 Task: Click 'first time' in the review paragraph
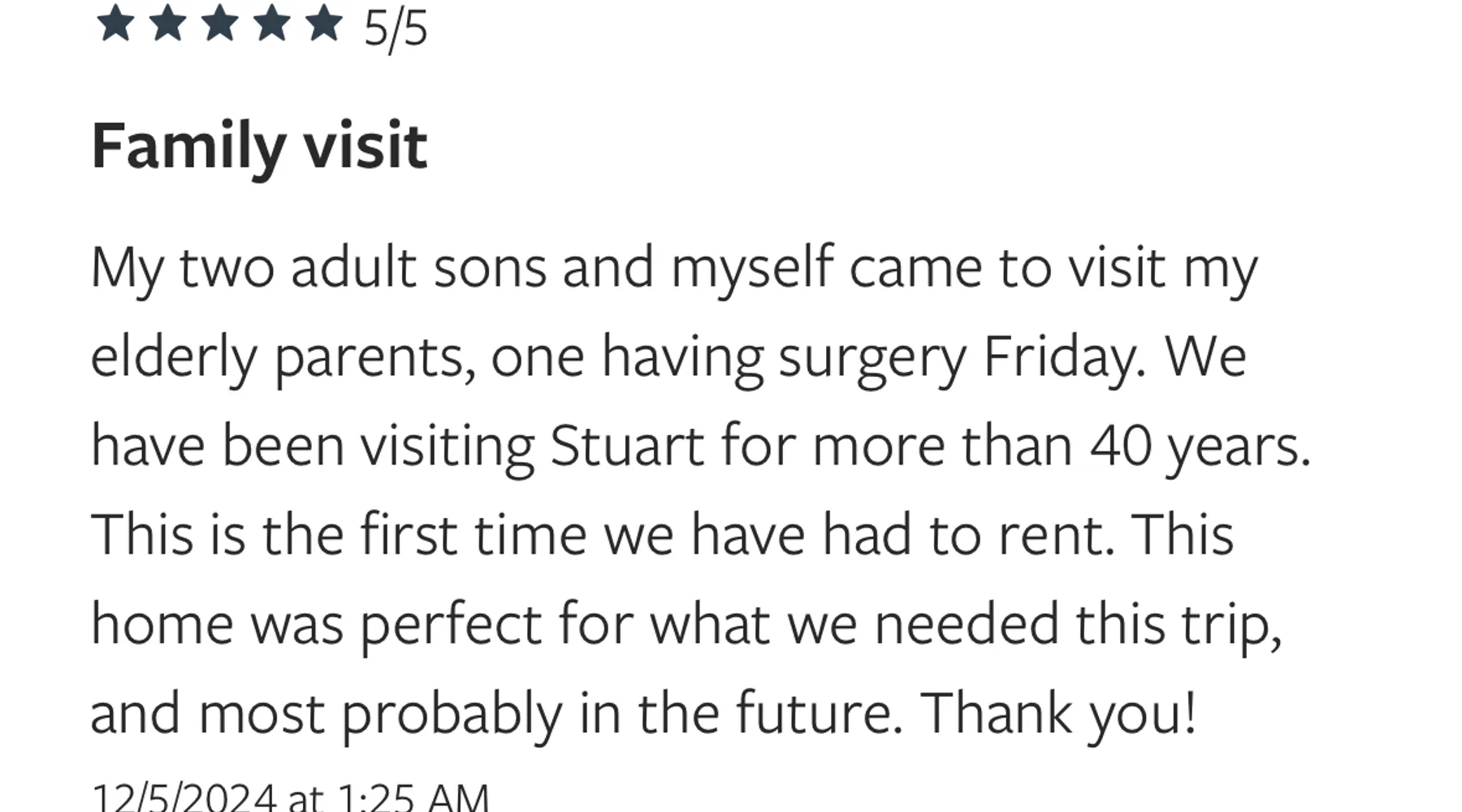point(474,535)
